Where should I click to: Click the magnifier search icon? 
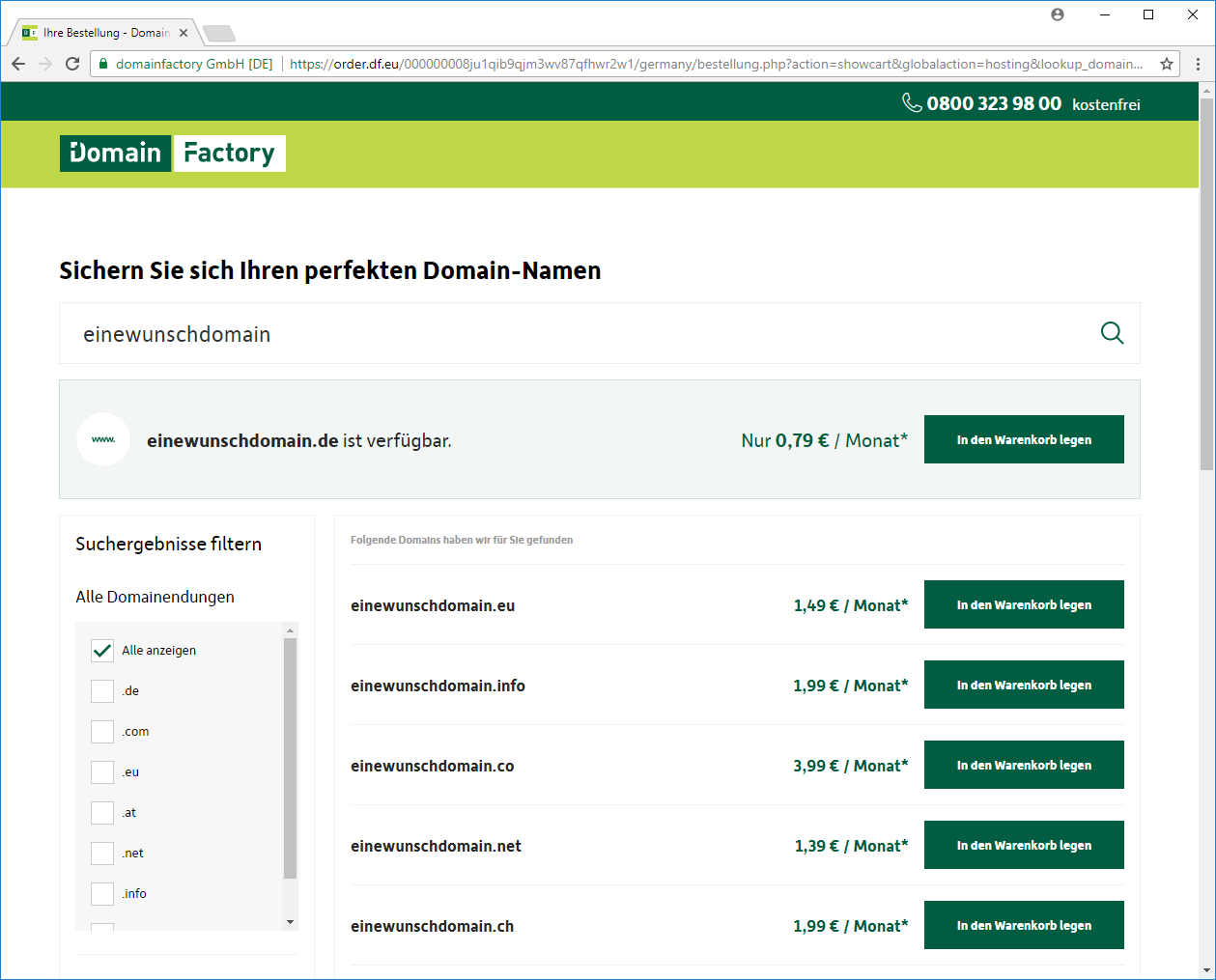[1112, 333]
